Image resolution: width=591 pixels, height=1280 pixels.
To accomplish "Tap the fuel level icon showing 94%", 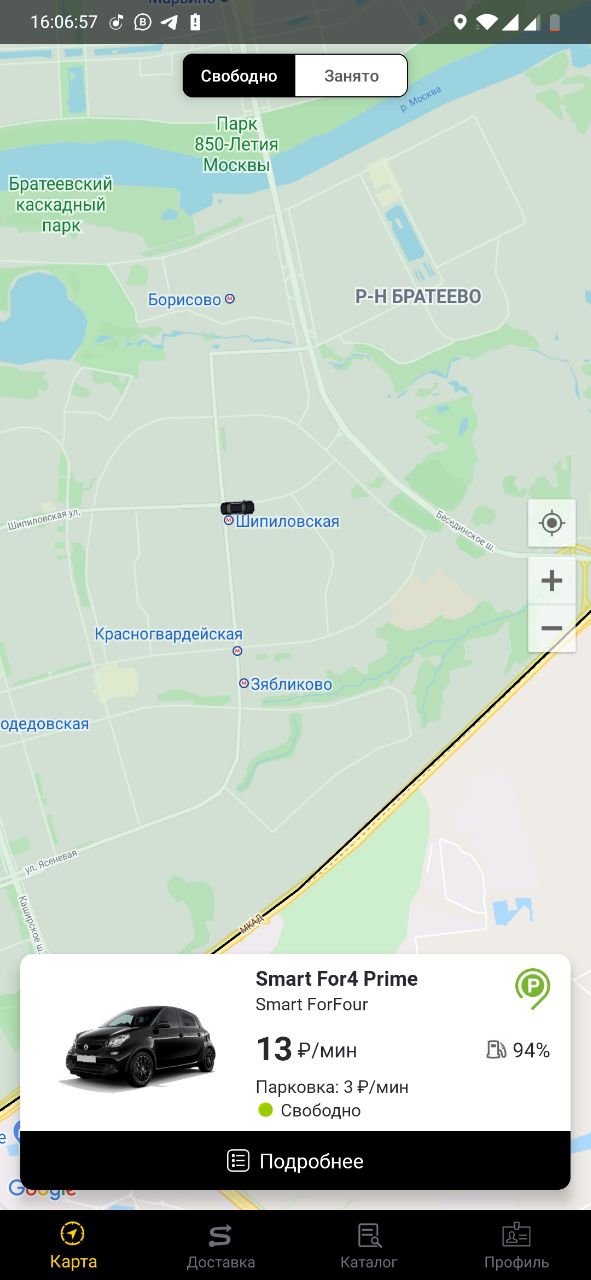I will click(497, 1049).
